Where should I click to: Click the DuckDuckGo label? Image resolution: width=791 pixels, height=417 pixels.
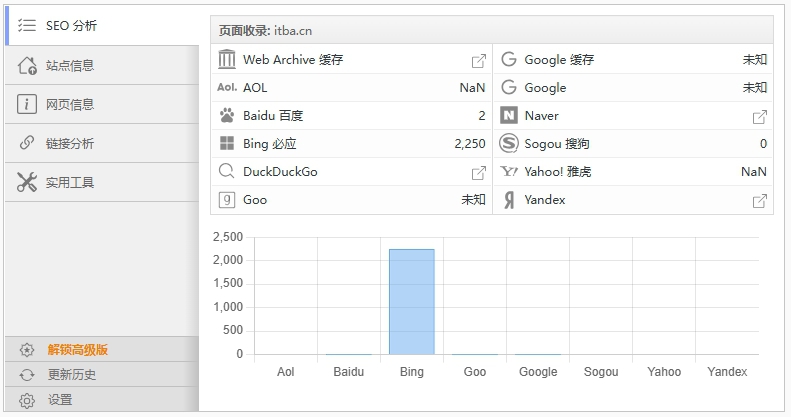[280, 172]
